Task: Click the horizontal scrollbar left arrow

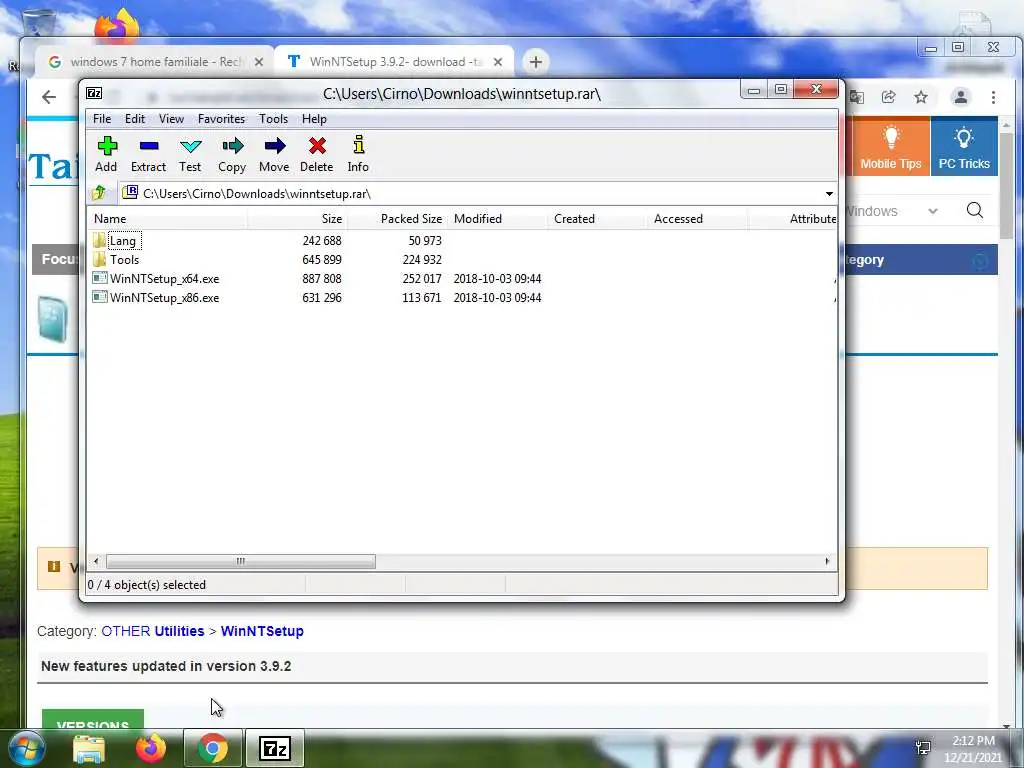Action: click(x=96, y=561)
